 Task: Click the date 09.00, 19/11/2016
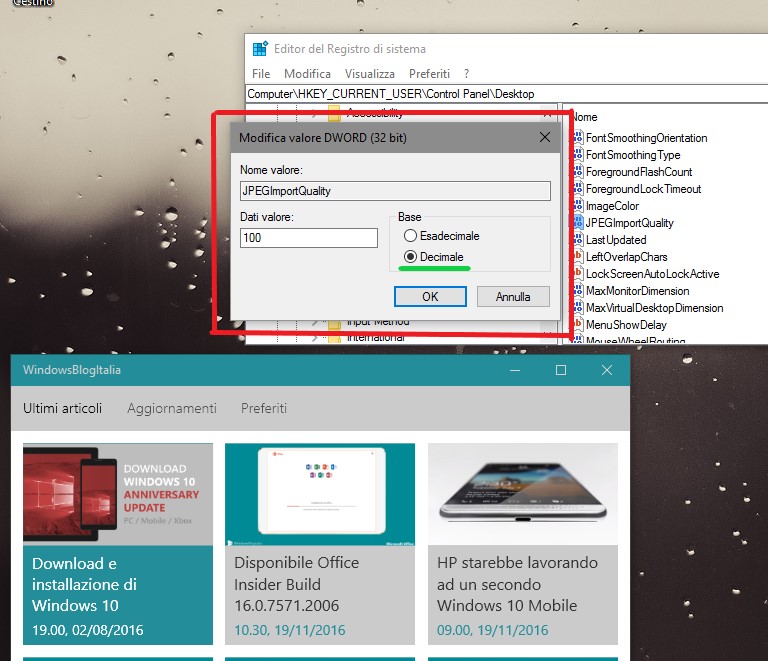coord(492,630)
